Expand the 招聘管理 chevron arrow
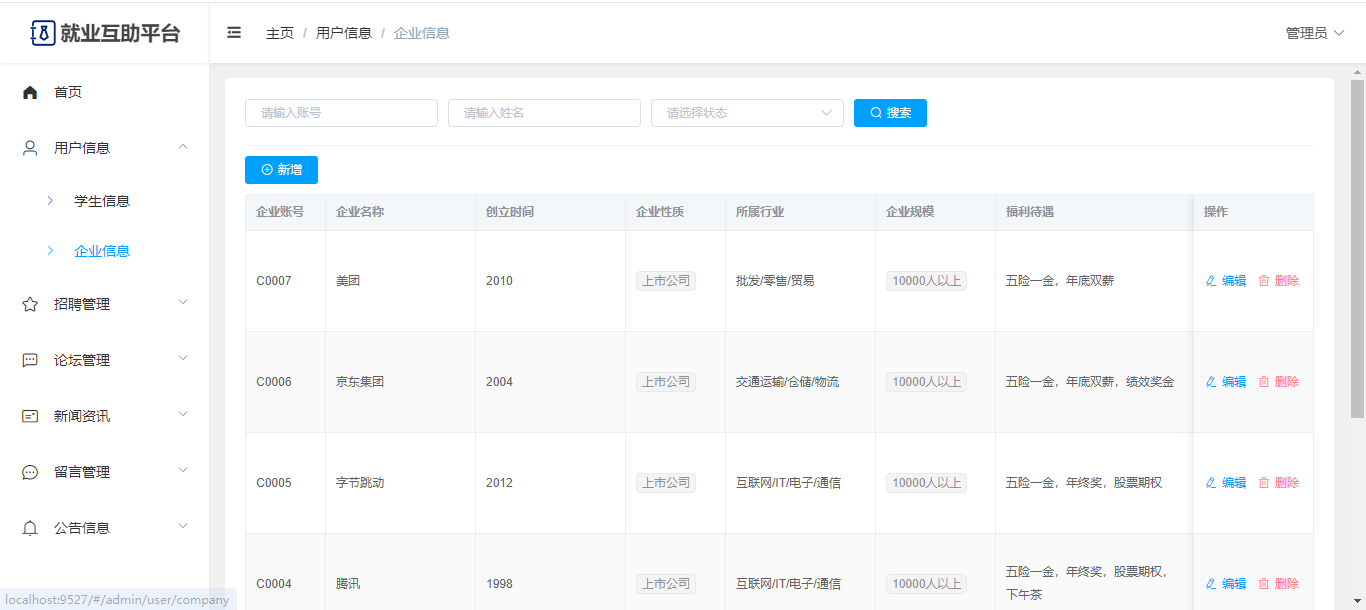The height and width of the screenshot is (610, 1366). click(x=183, y=303)
